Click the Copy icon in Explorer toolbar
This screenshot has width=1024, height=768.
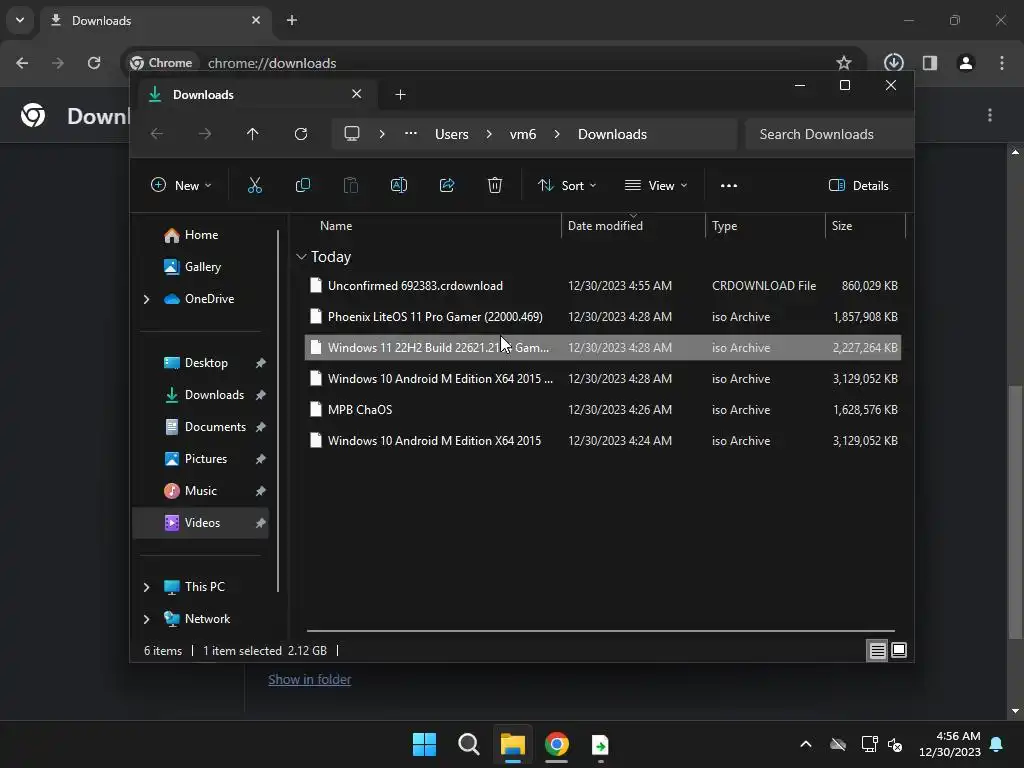point(302,185)
